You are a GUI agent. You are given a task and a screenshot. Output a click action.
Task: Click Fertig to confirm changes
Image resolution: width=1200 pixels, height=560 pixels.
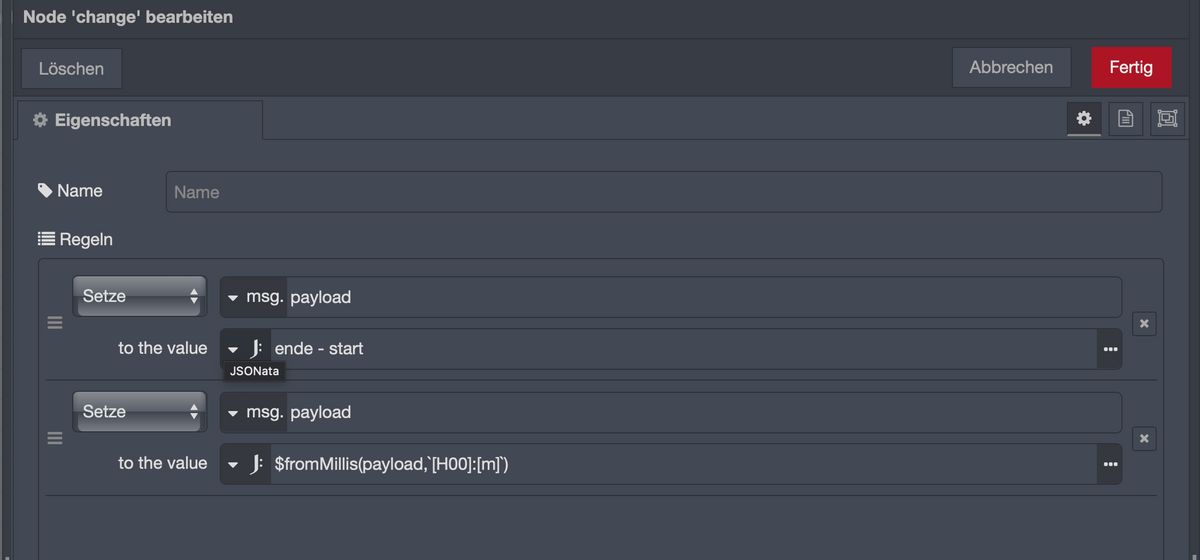pos(1131,68)
